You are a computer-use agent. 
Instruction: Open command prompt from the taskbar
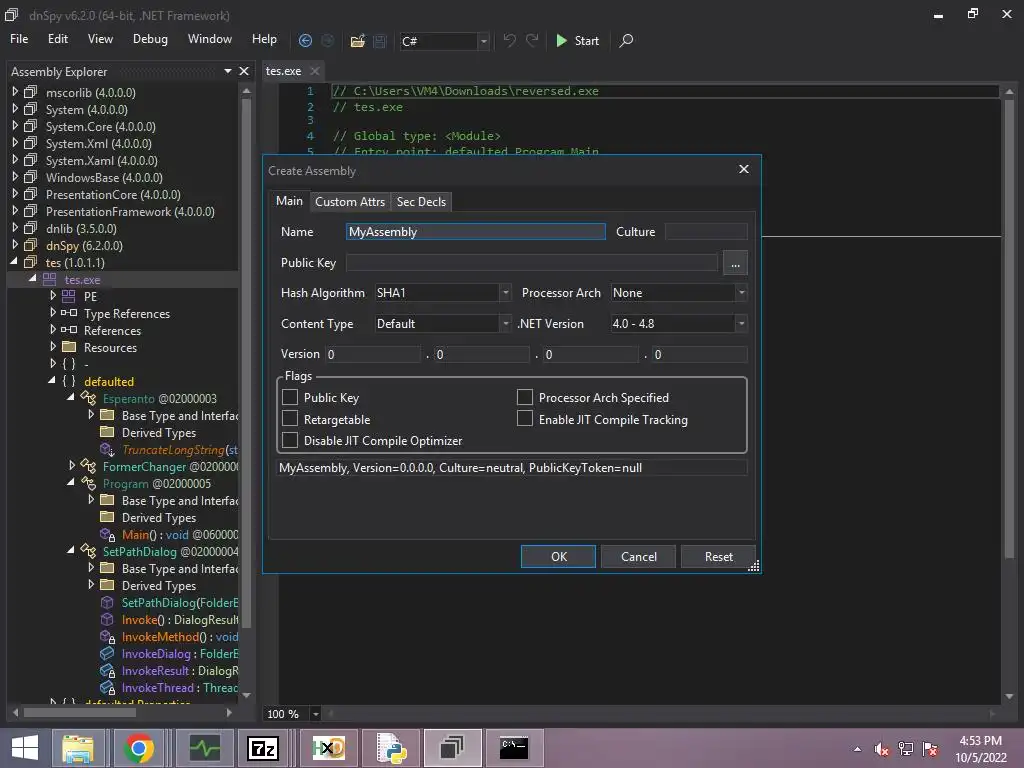coord(514,748)
